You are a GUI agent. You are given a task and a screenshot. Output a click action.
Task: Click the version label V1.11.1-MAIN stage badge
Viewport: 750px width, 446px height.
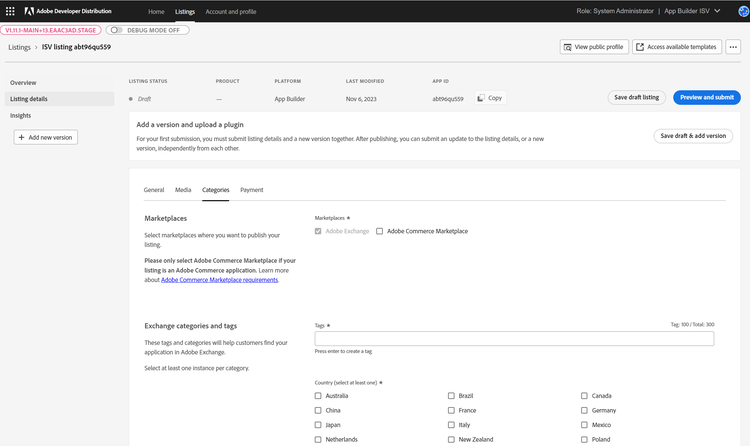[51, 30]
